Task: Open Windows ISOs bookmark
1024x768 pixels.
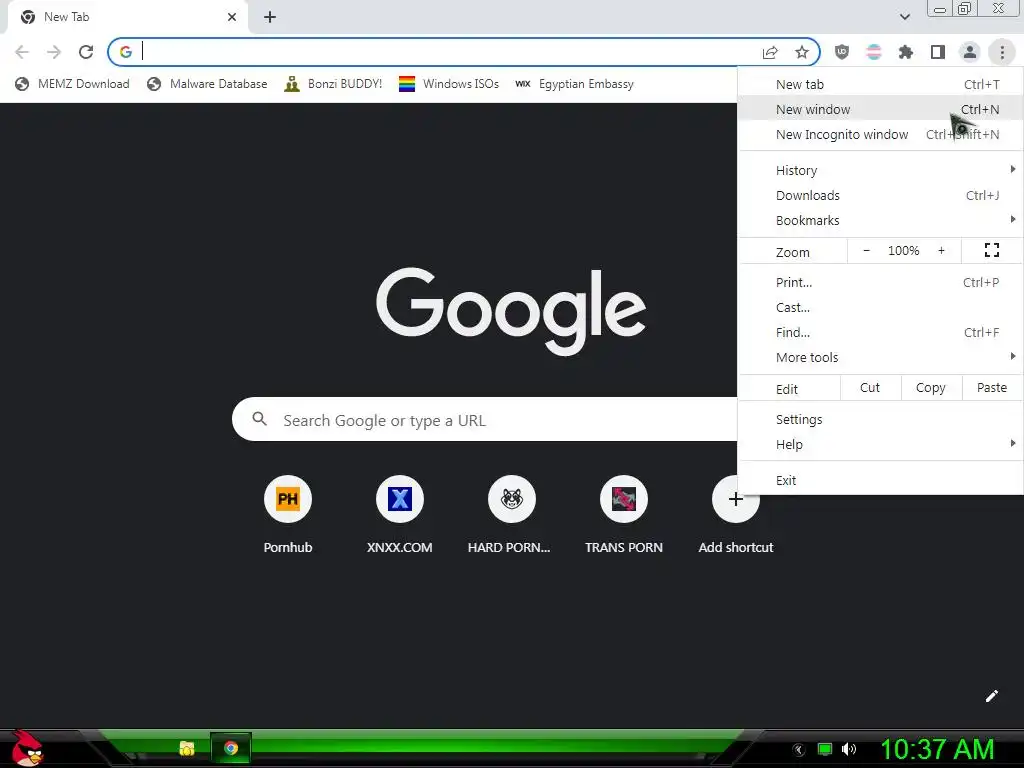Action: [449, 84]
